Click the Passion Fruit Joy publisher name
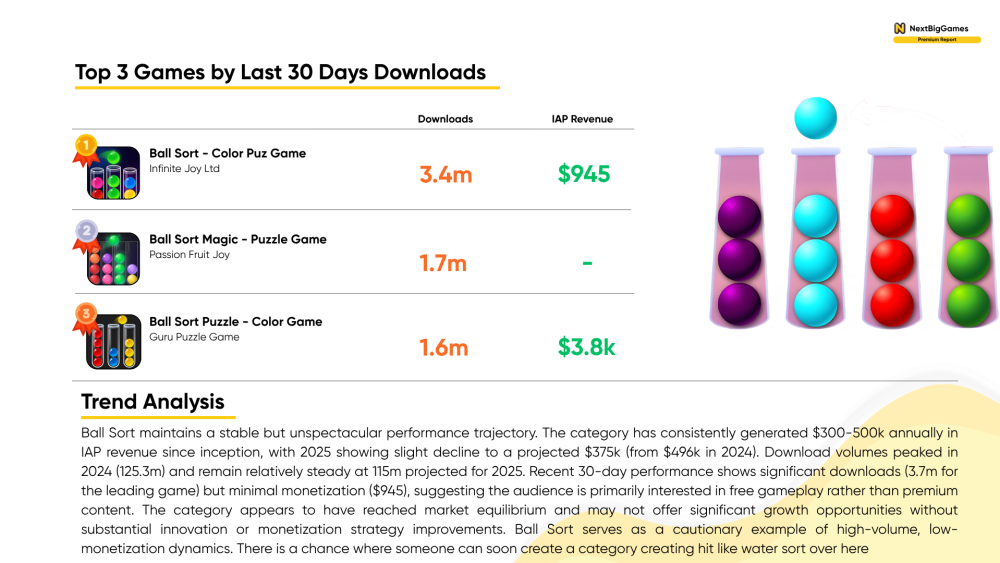The height and width of the screenshot is (563, 1000). [x=189, y=254]
